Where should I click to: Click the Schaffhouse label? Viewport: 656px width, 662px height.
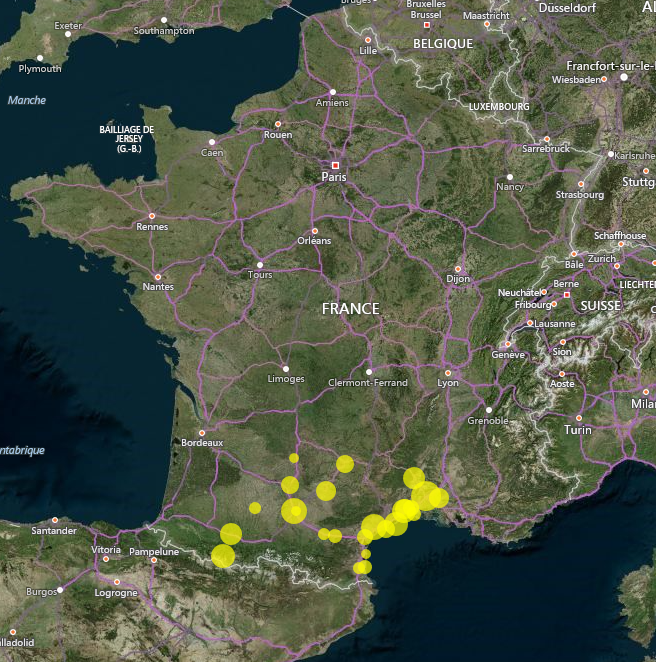click(620, 236)
